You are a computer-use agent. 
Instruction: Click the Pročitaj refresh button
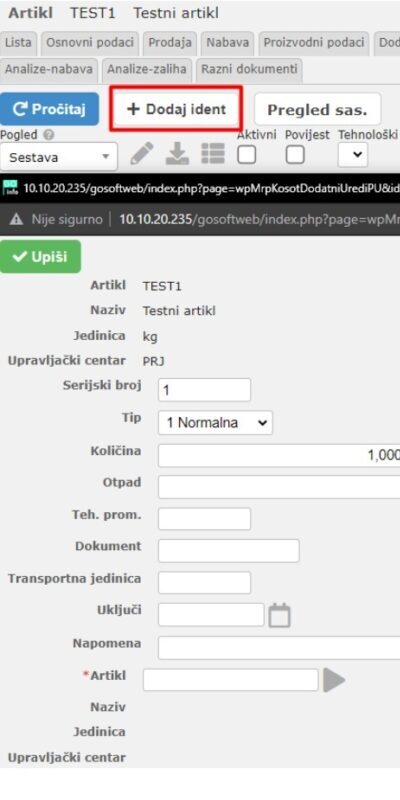[x=49, y=109]
